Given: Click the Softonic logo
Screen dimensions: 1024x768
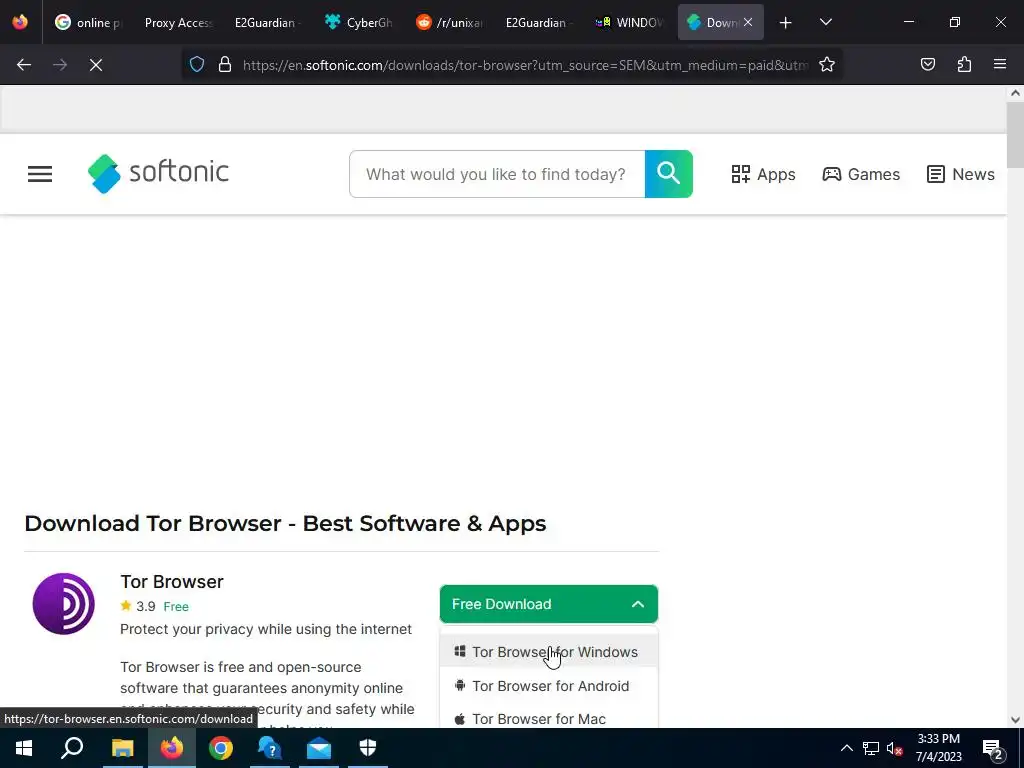Looking at the screenshot, I should tap(159, 174).
